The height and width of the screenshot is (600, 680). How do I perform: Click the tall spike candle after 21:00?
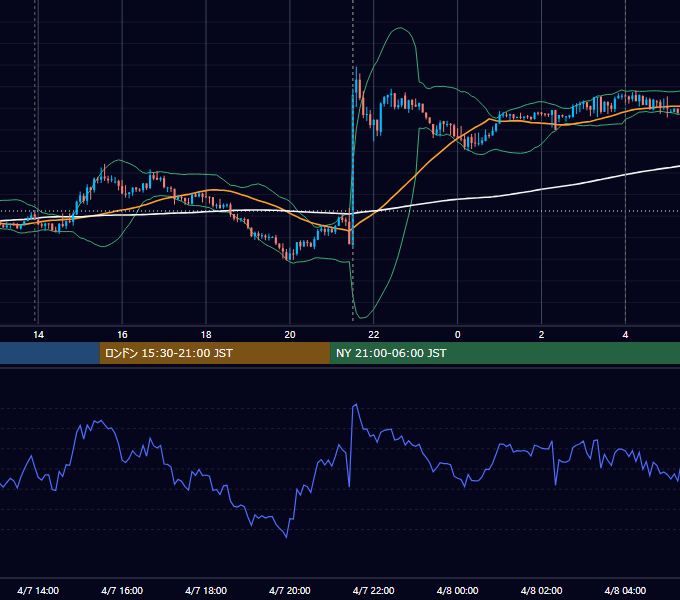click(x=353, y=169)
